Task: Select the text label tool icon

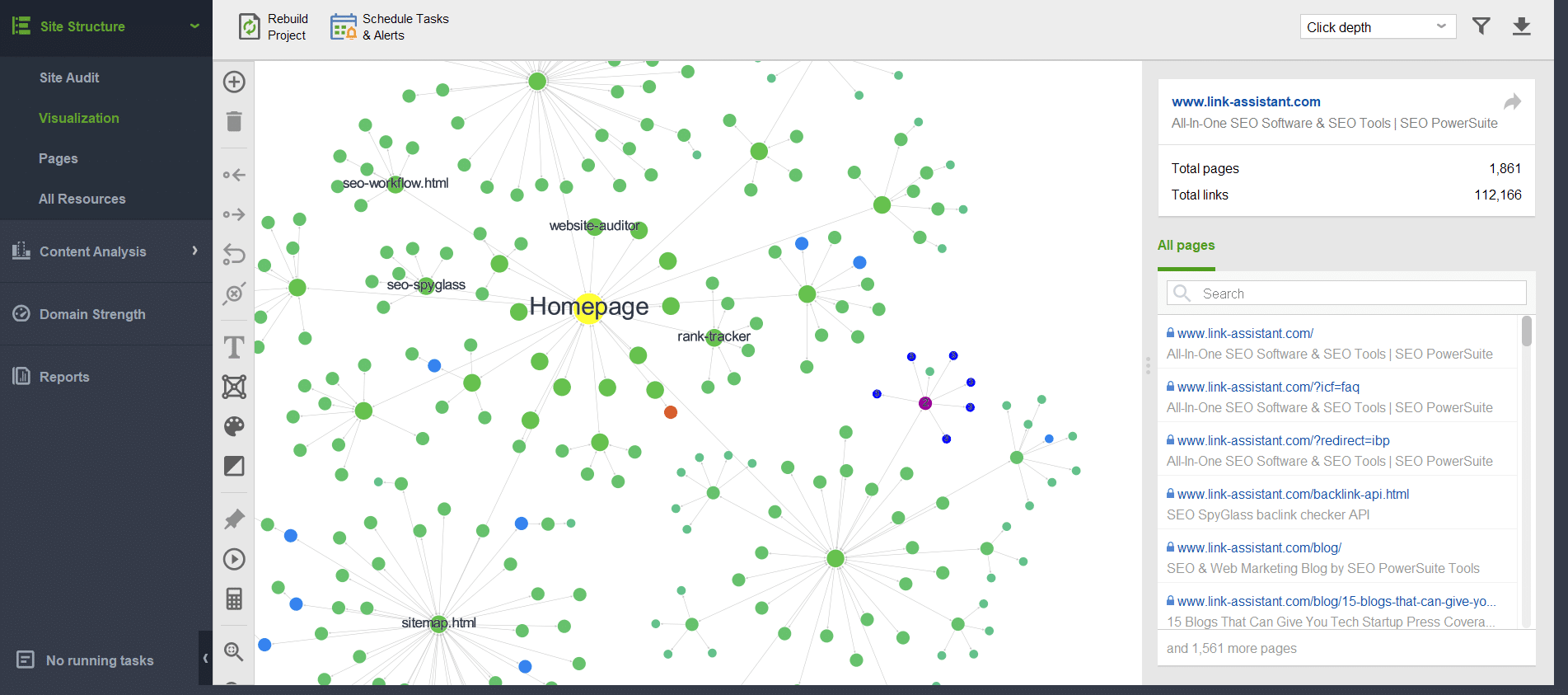Action: click(234, 347)
